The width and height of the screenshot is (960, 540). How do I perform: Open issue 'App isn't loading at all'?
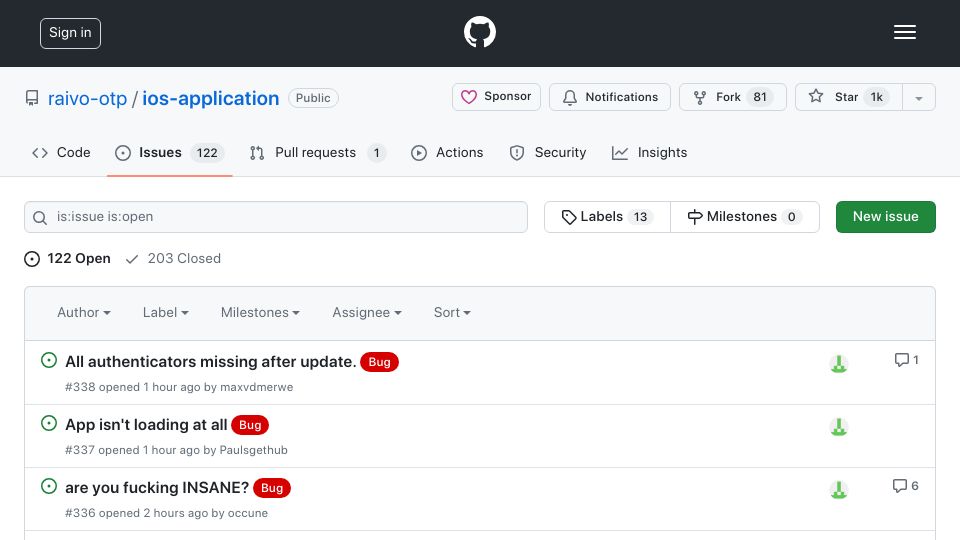[x=146, y=425]
